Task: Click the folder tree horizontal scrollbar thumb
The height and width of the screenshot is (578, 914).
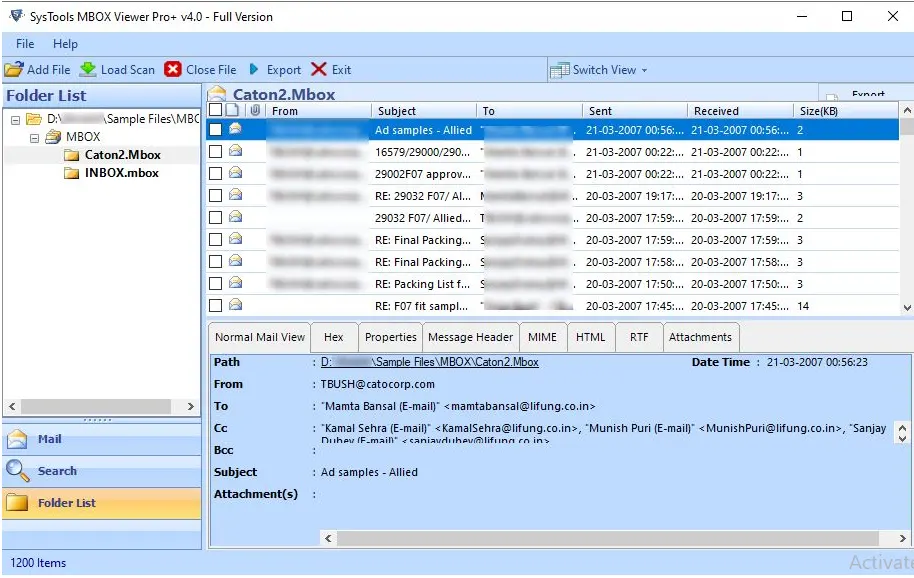Action: click(x=96, y=406)
